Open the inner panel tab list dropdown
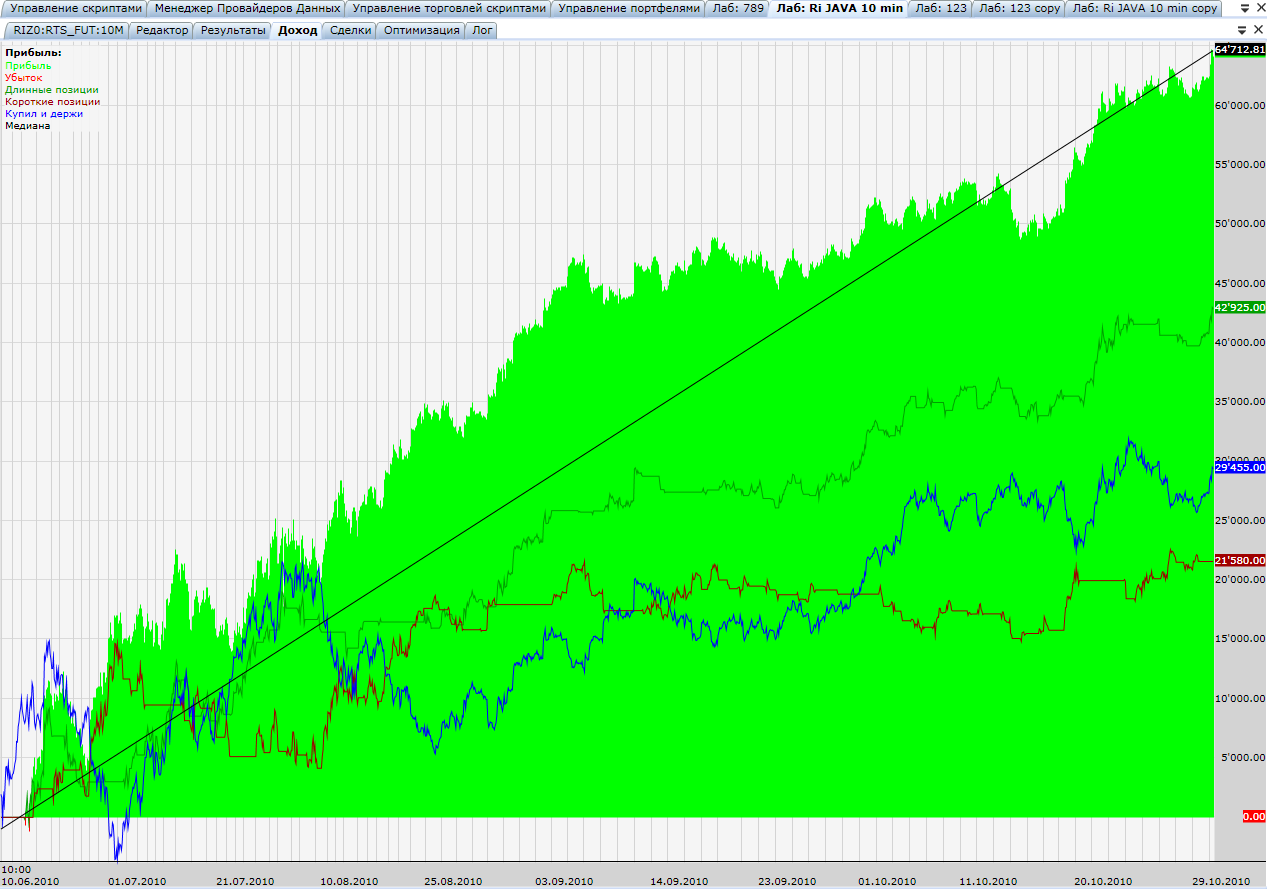 tap(1243, 30)
